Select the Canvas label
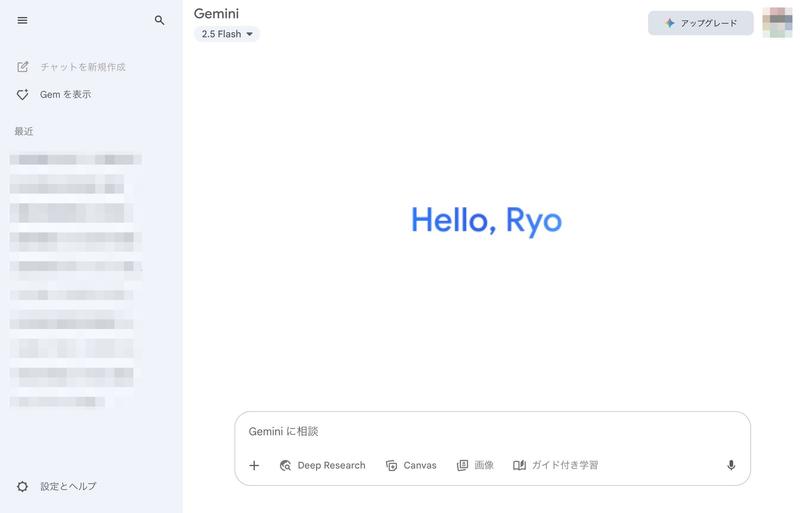The height and width of the screenshot is (513, 800). (420, 466)
